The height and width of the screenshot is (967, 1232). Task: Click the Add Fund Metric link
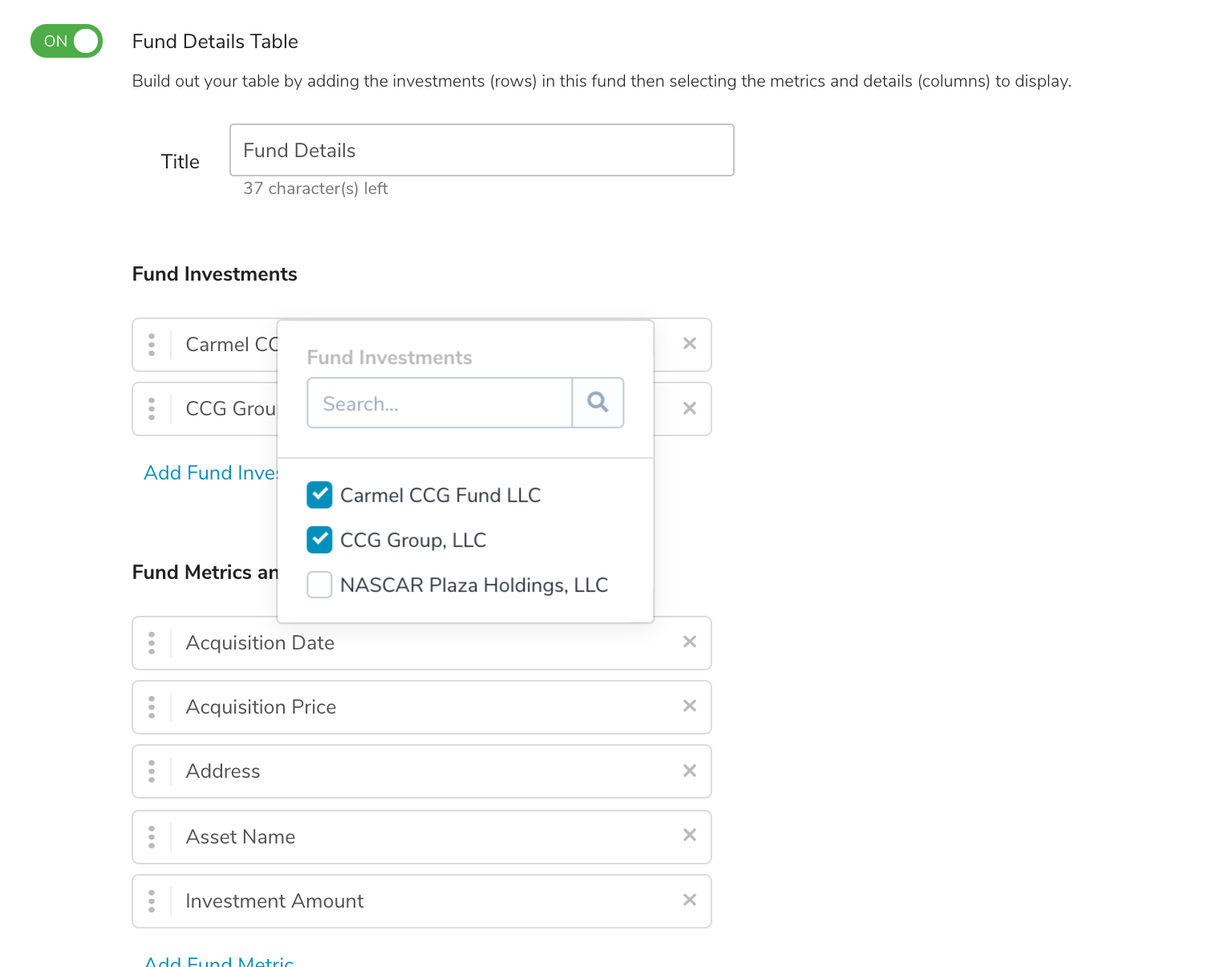[x=219, y=961]
